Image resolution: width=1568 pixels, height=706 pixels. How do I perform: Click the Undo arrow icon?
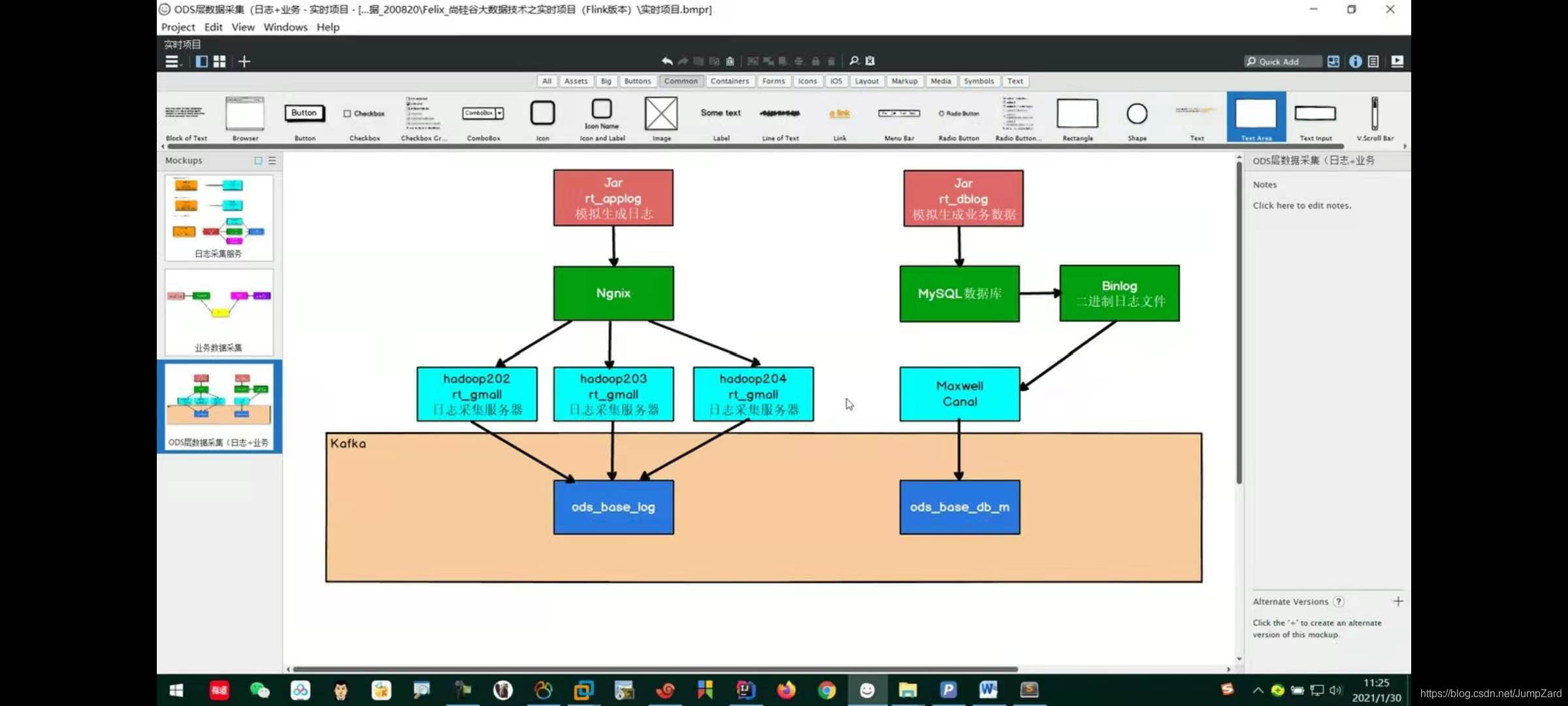click(x=667, y=61)
